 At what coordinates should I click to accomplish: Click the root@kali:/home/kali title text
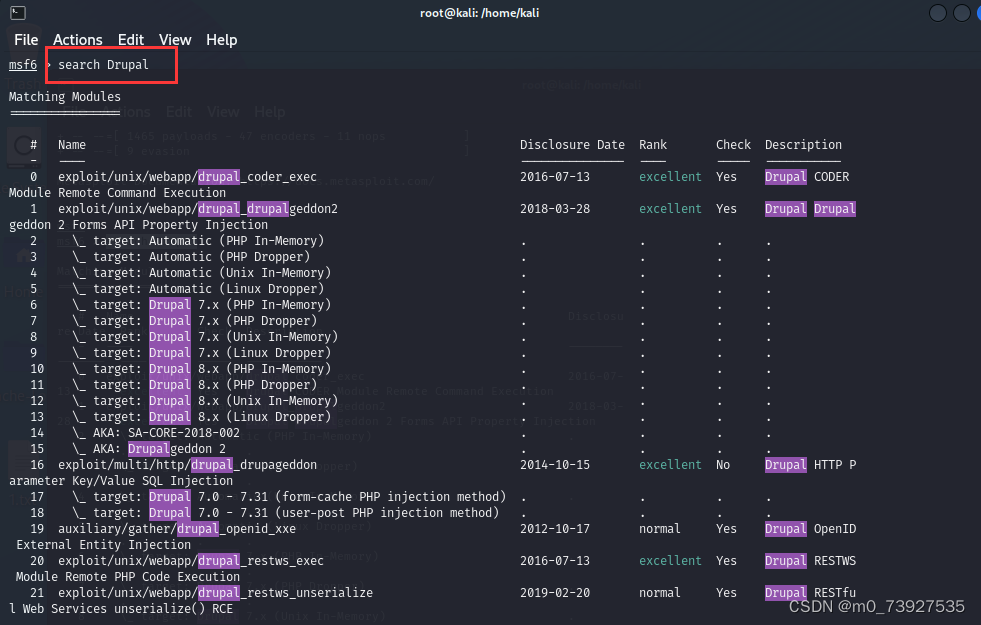point(479,12)
